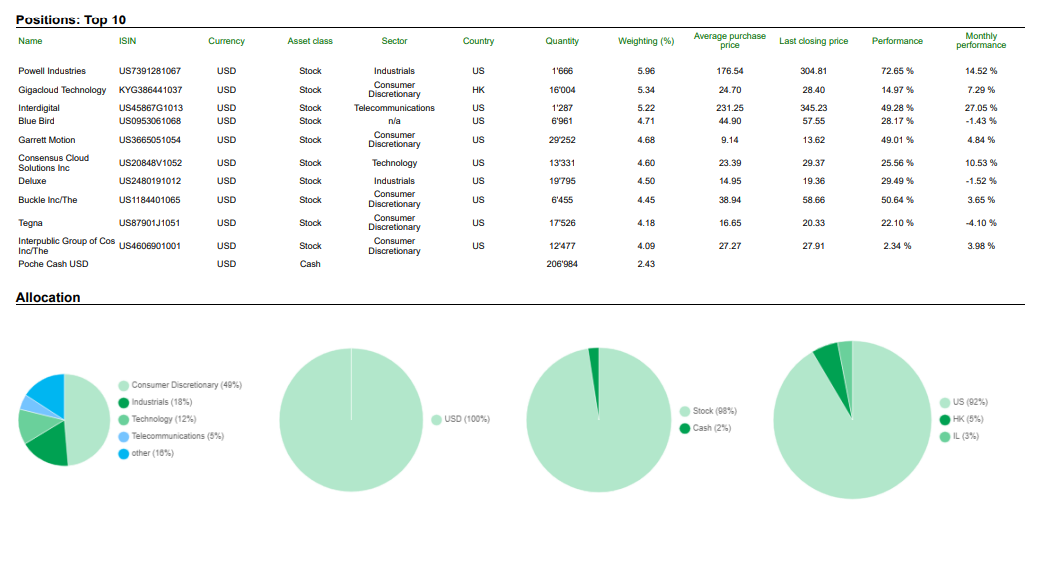The image size is (1041, 584).
Task: Sort by Monthly performance column header
Action: [980, 41]
